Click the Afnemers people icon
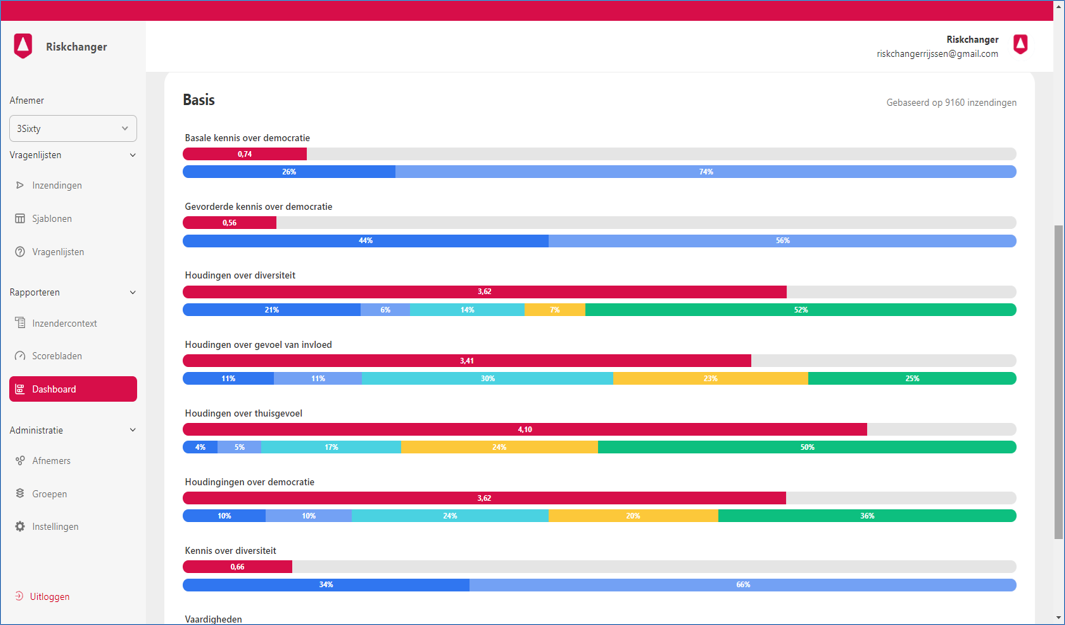This screenshot has width=1065, height=625. pos(20,460)
